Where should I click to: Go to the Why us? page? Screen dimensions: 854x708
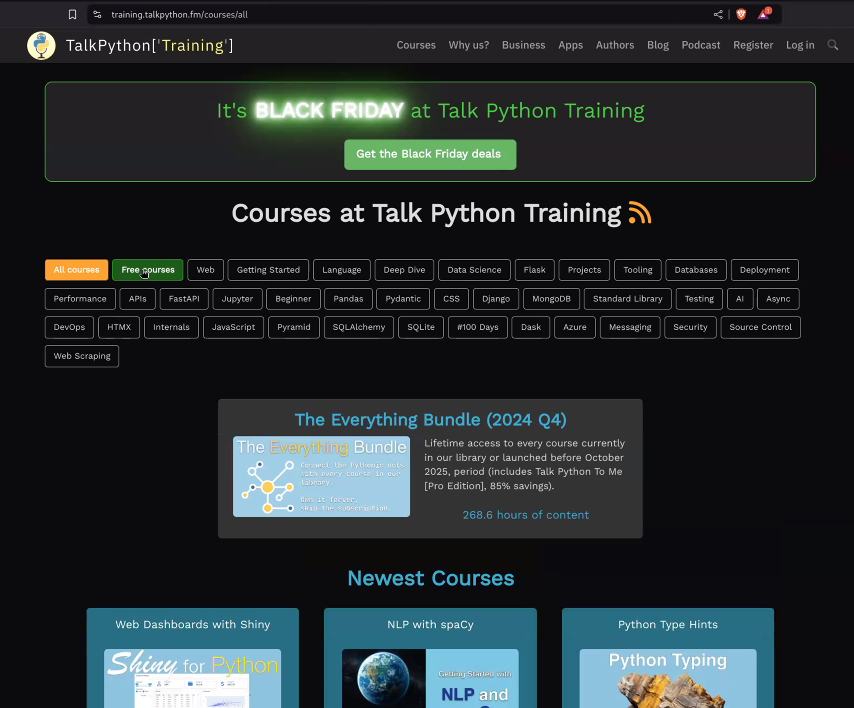tap(469, 45)
